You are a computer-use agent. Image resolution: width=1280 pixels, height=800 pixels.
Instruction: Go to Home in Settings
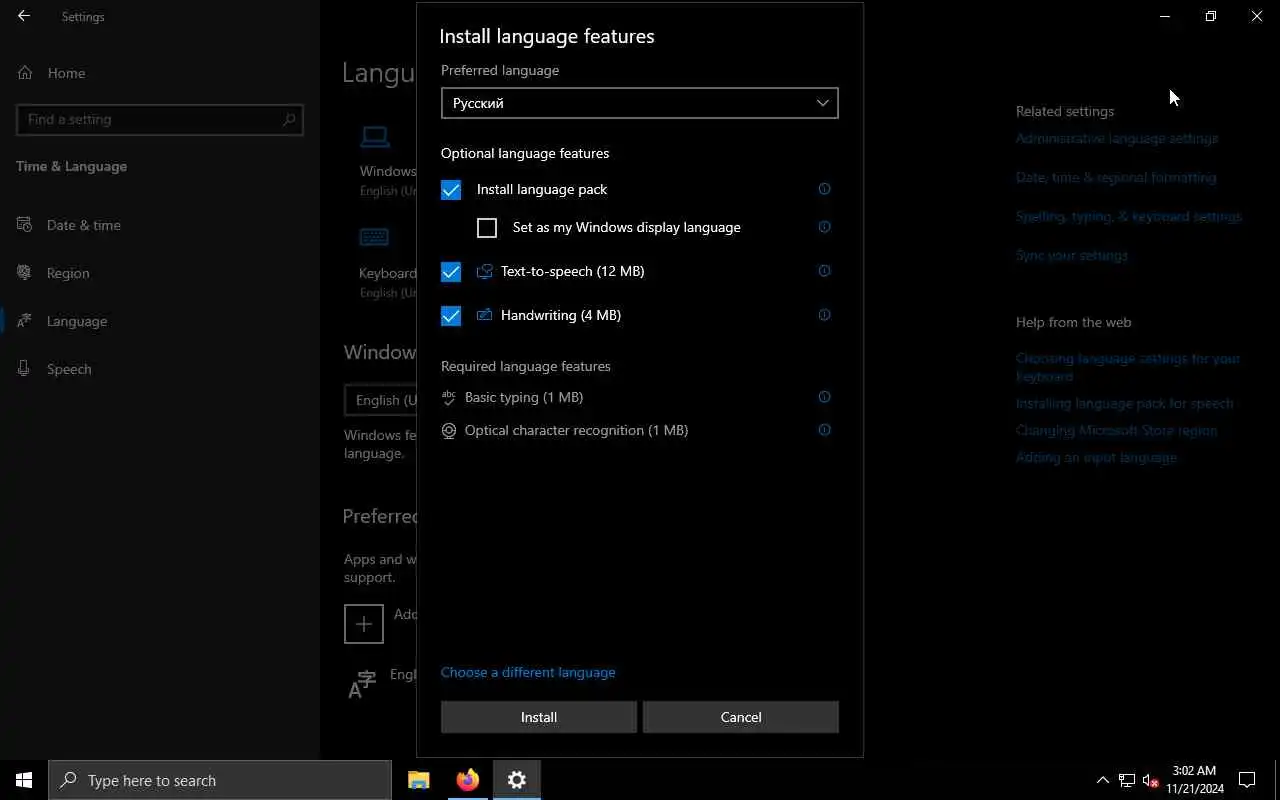66,73
